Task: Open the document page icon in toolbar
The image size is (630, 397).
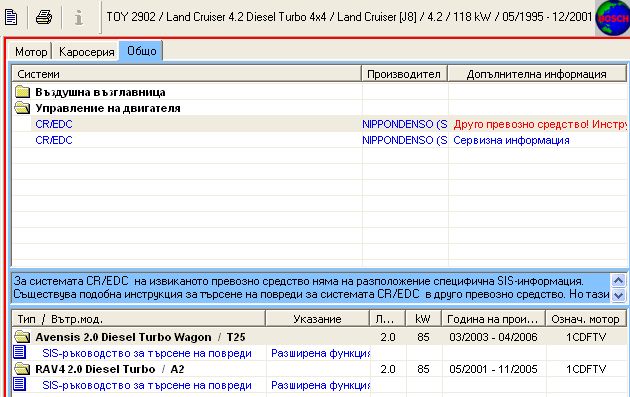Action: click(11, 17)
